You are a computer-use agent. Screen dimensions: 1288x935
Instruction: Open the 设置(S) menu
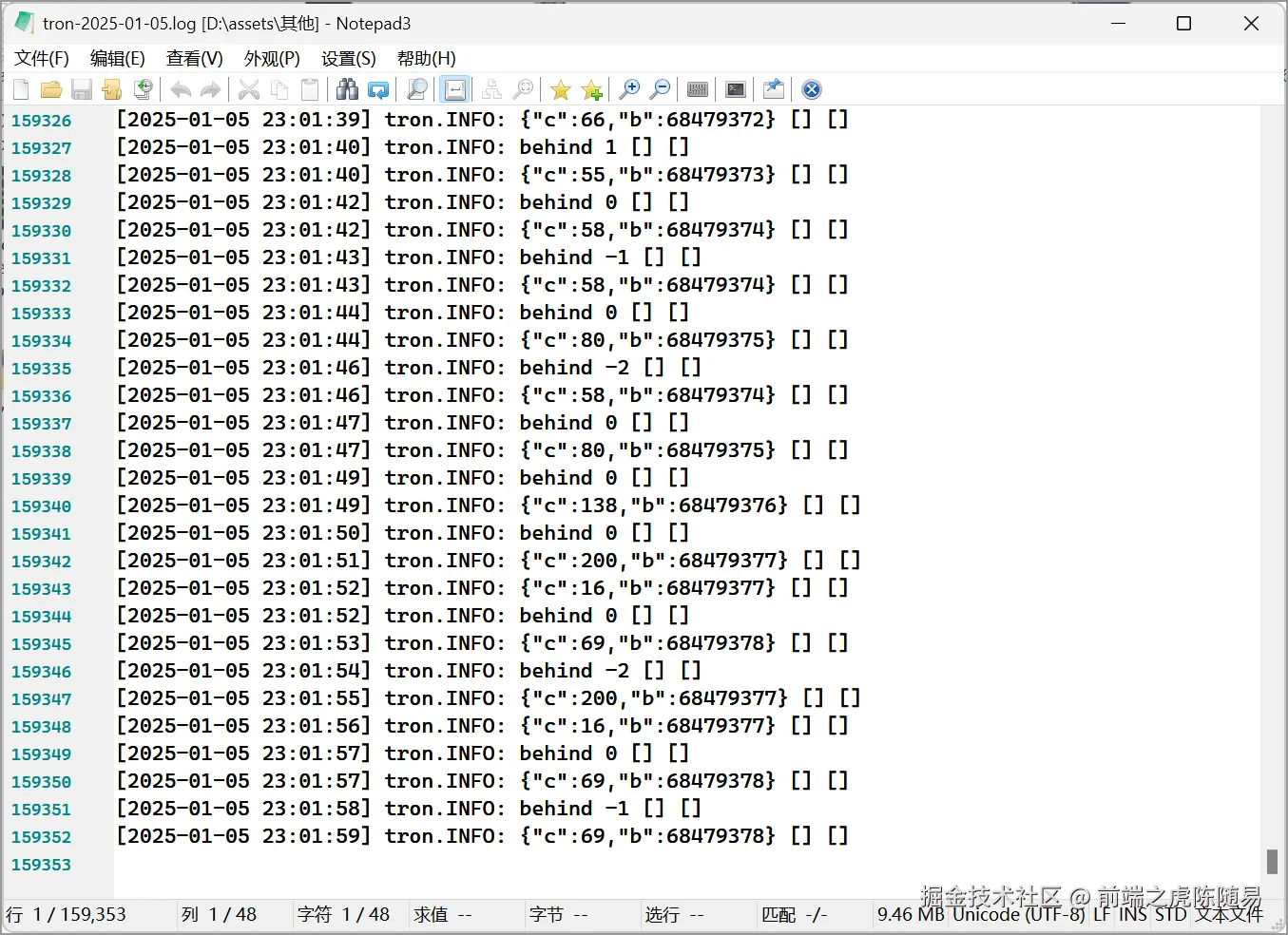[x=349, y=59]
